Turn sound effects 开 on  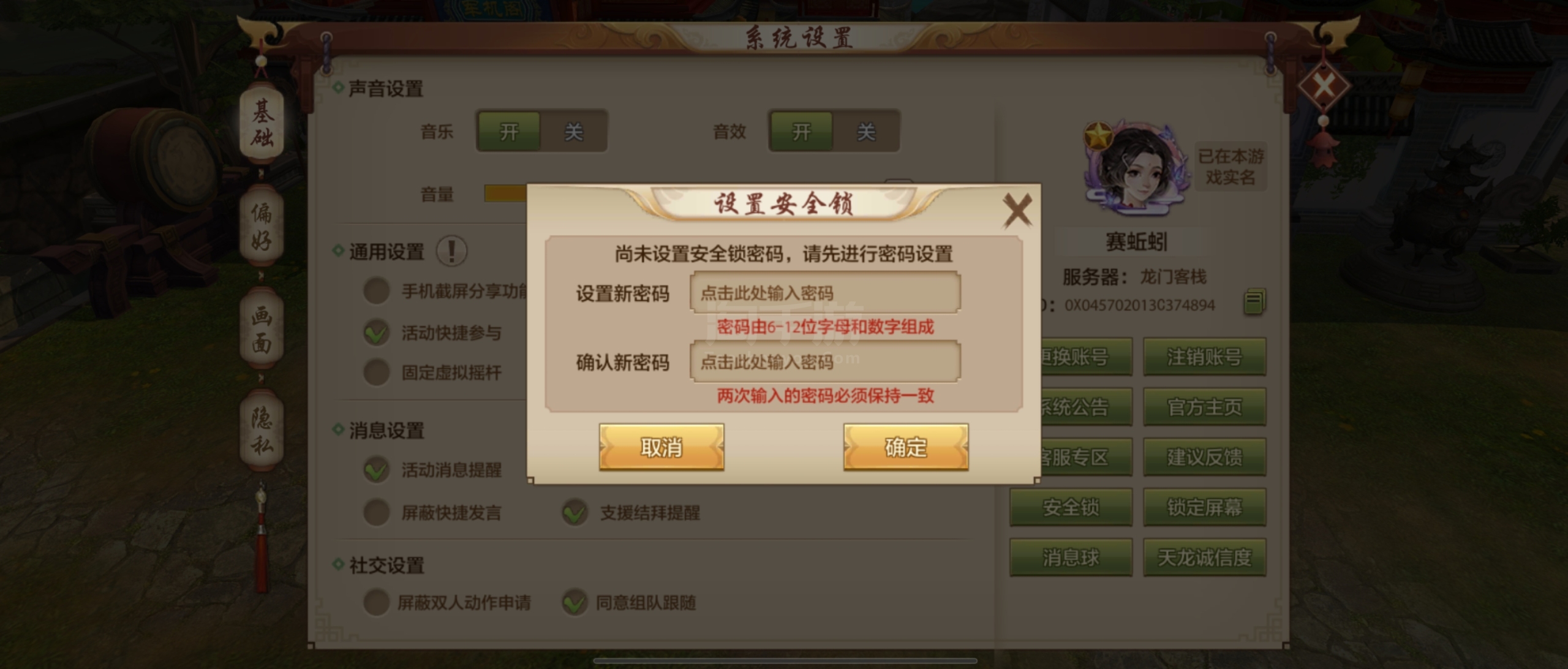tap(801, 131)
